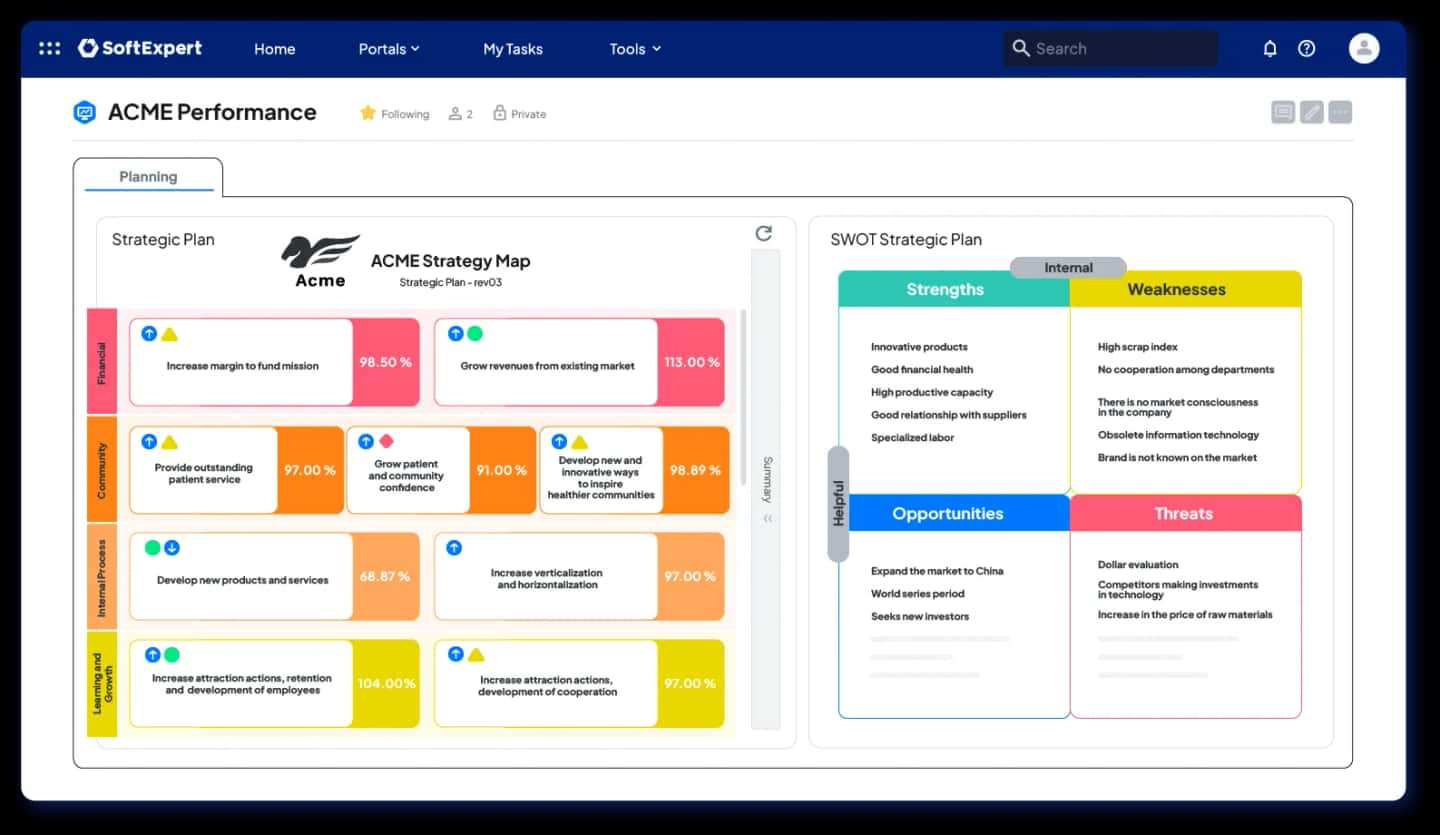Click up arrow on Provide outstanding patient service
This screenshot has width=1440, height=835.
pos(149,441)
